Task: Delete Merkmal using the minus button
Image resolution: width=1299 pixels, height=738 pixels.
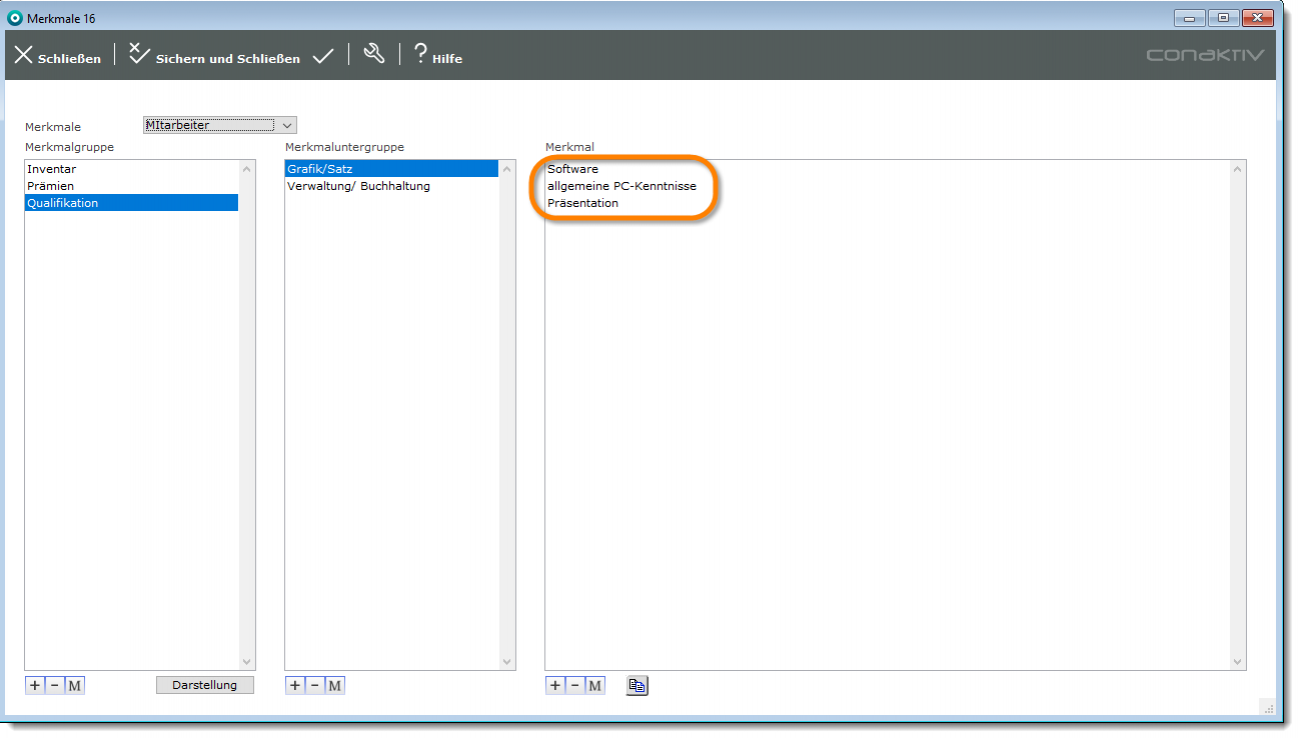Action: click(575, 685)
